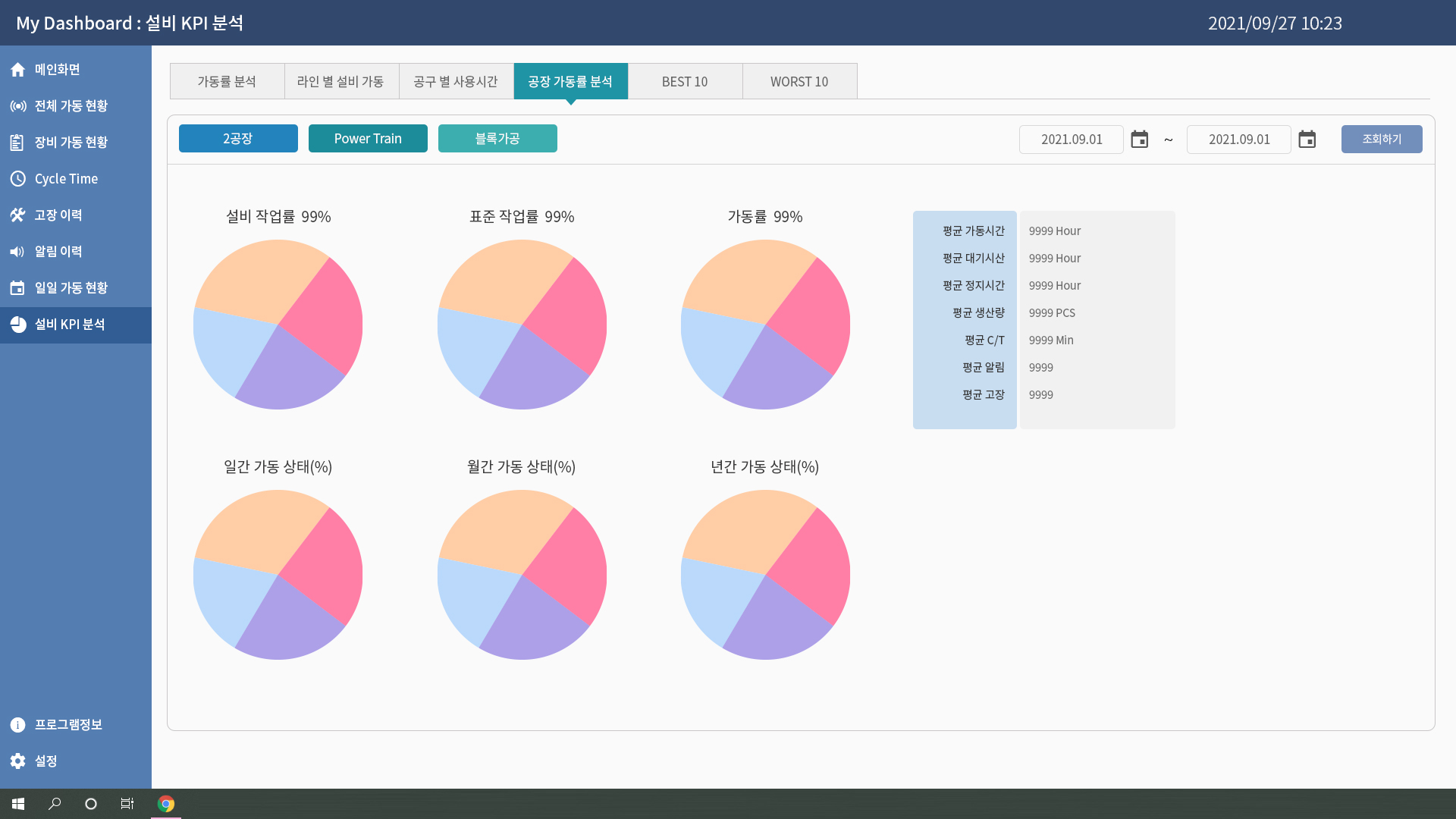
Task: Select the 라인 별 설비 가동 tab
Action: click(x=341, y=81)
